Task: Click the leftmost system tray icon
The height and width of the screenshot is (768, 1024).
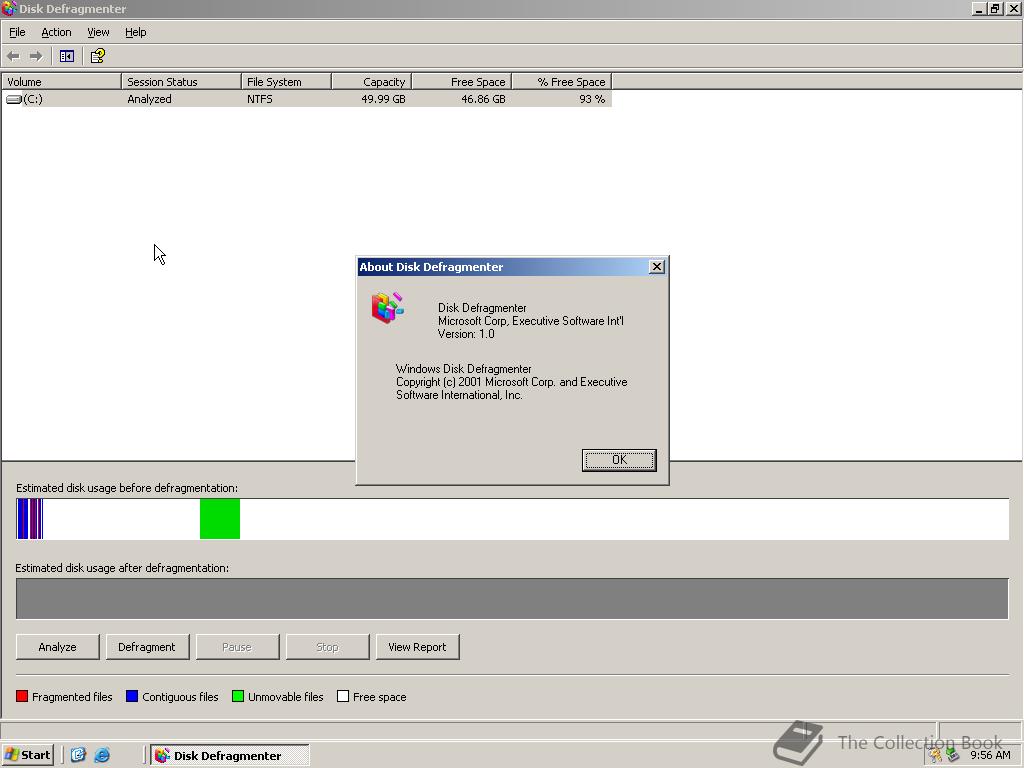Action: (x=936, y=755)
